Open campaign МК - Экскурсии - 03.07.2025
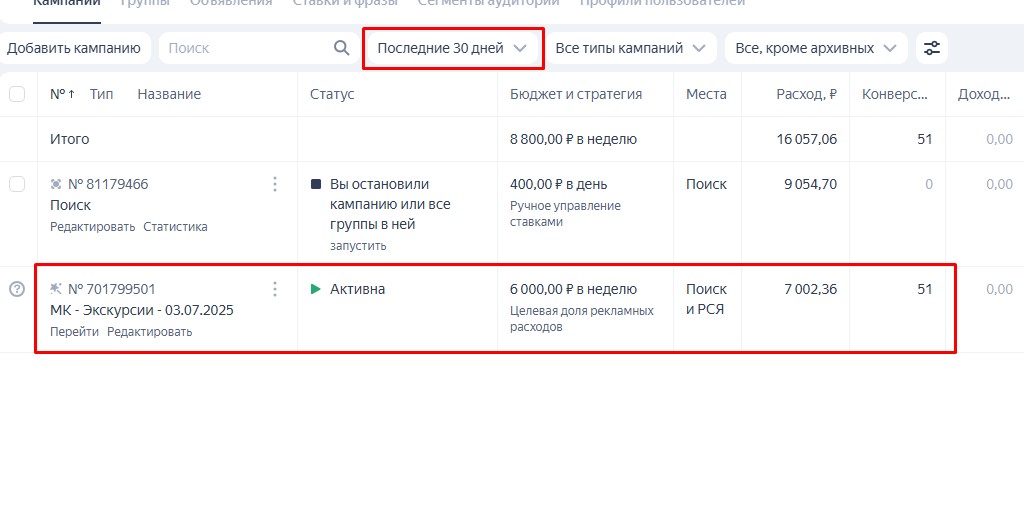Image resolution: width=1024 pixels, height=526 pixels. 142,310
